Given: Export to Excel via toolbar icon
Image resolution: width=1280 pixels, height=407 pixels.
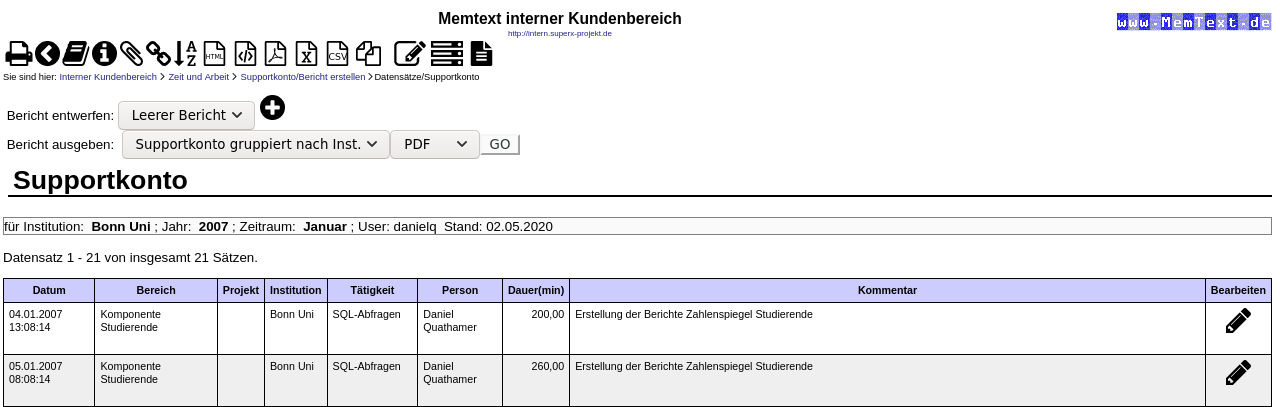Looking at the screenshot, I should [x=307, y=53].
